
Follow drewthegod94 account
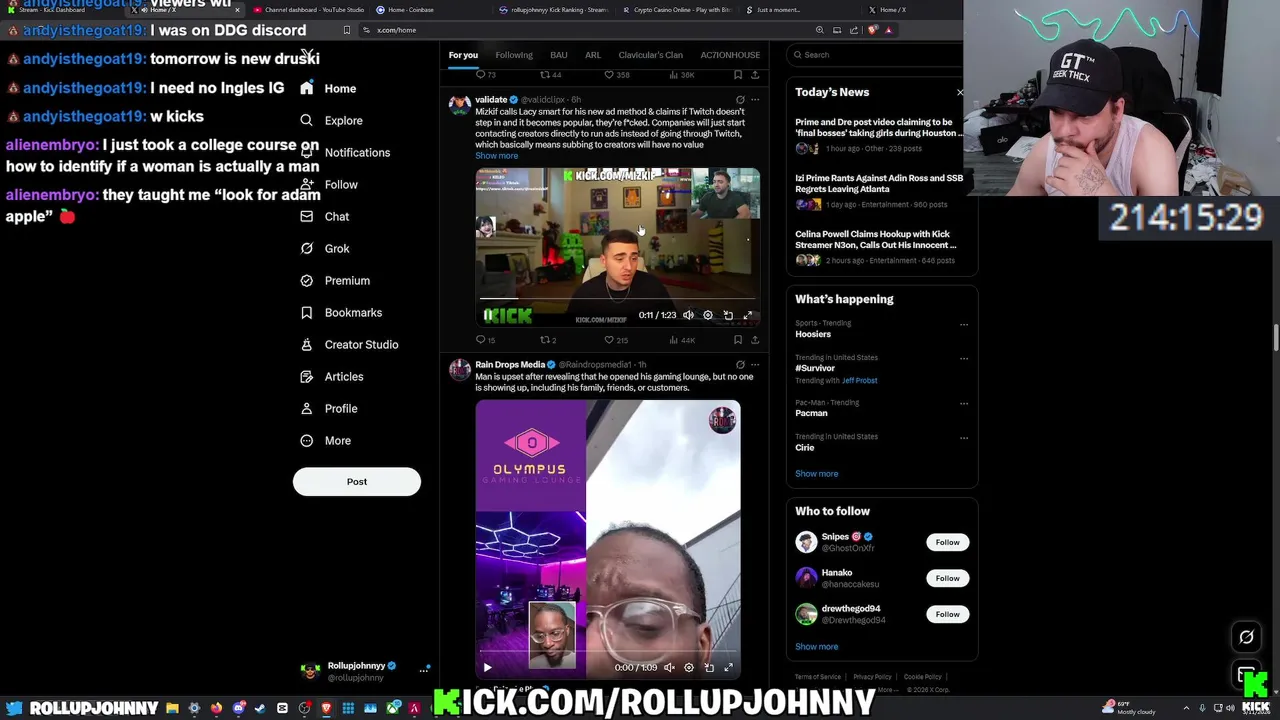pos(947,614)
